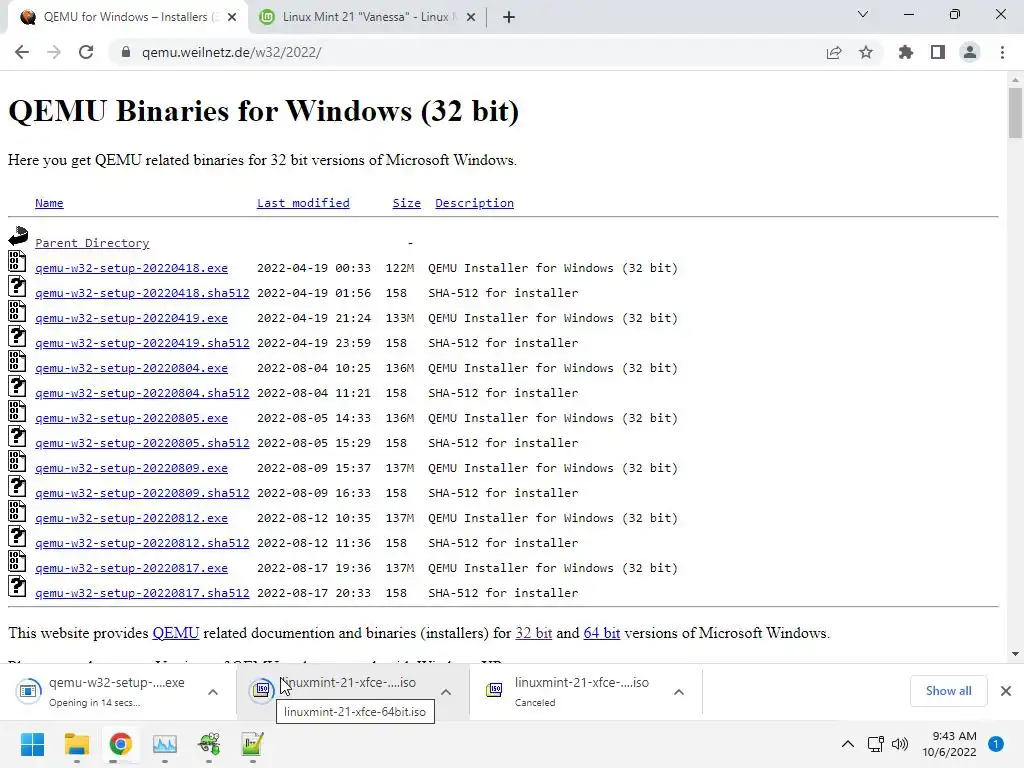Click the page vertical scrollbar thumb
Screen dimensions: 1024x768
pos(1014,113)
